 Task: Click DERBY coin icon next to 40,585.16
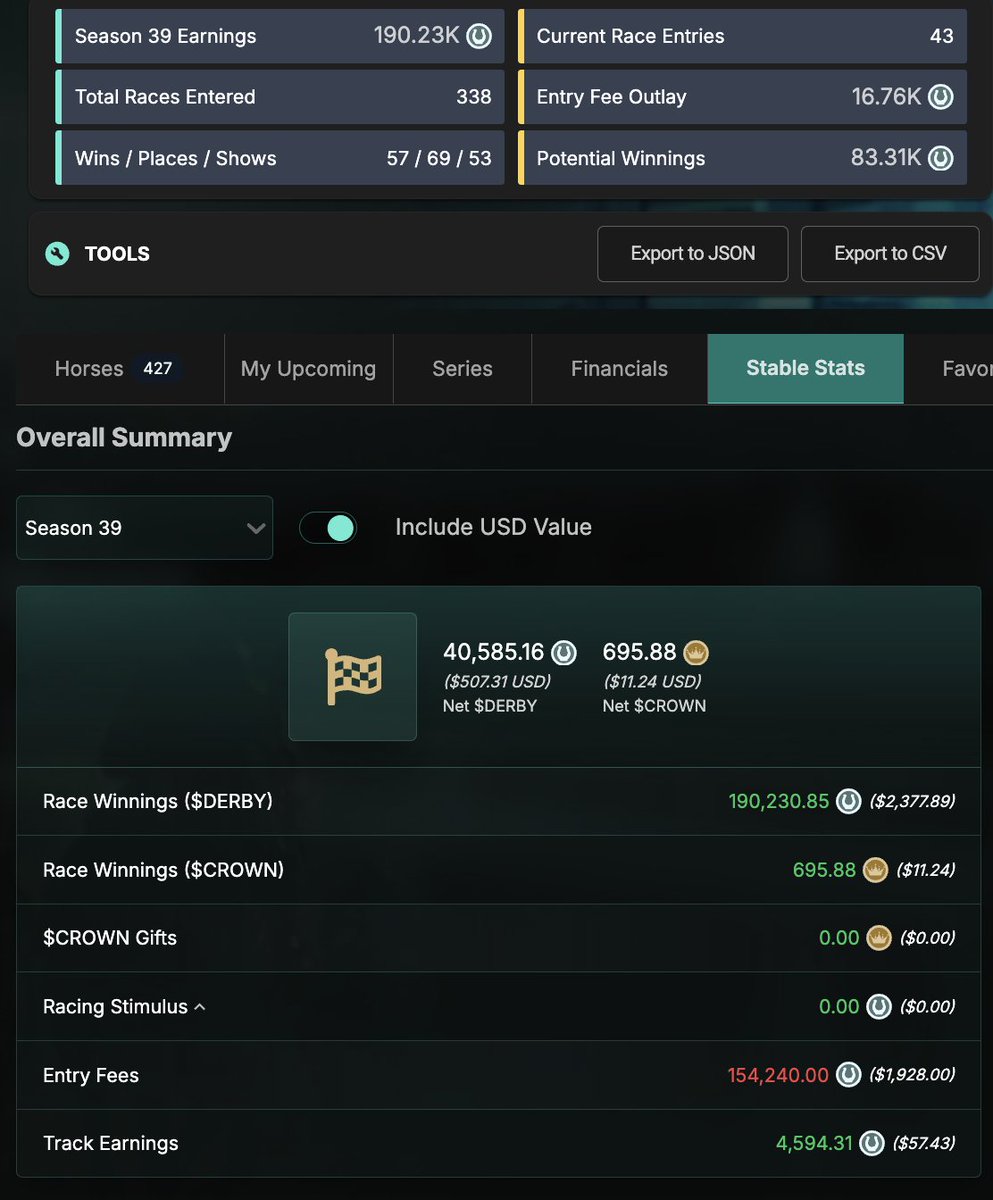click(564, 653)
